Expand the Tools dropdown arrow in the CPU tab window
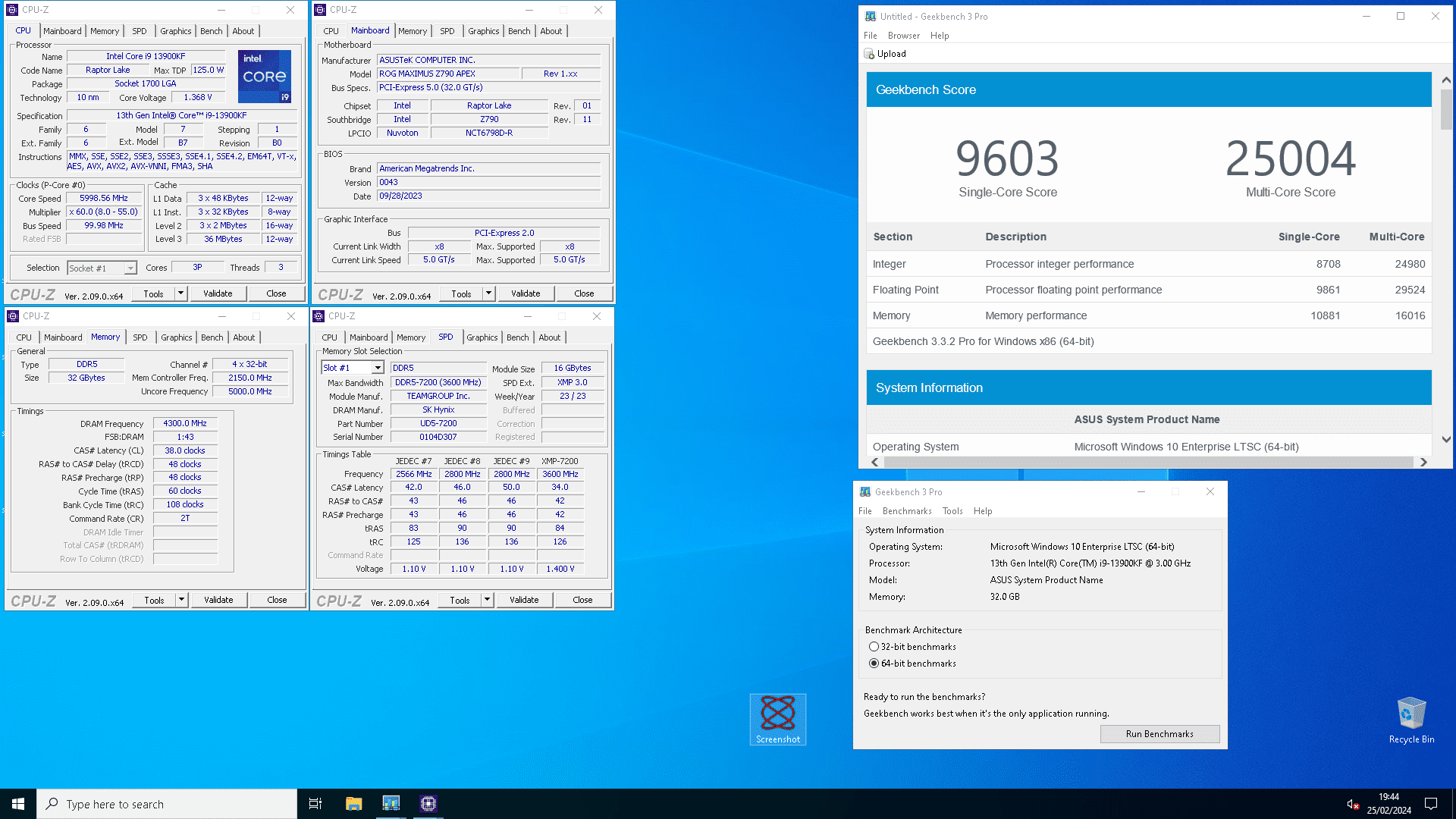Screen dimensions: 1456x819 pos(180,293)
